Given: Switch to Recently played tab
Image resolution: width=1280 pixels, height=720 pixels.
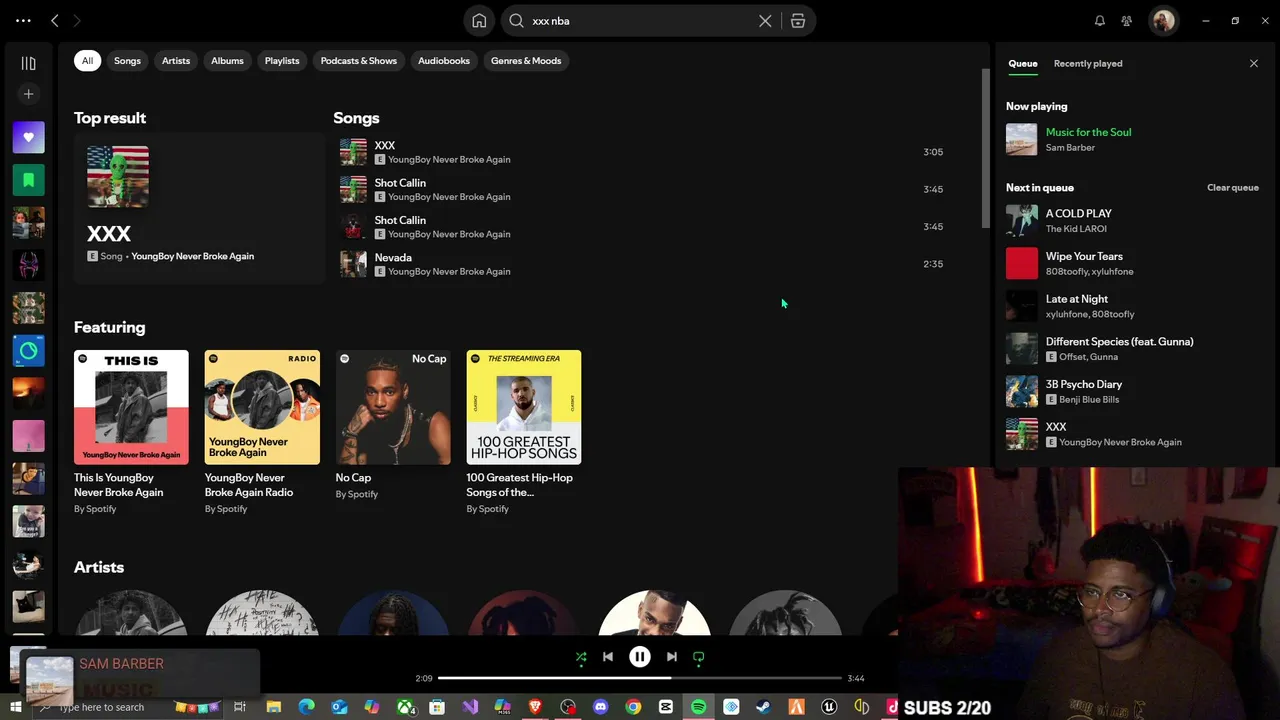Looking at the screenshot, I should pyautogui.click(x=1088, y=63).
